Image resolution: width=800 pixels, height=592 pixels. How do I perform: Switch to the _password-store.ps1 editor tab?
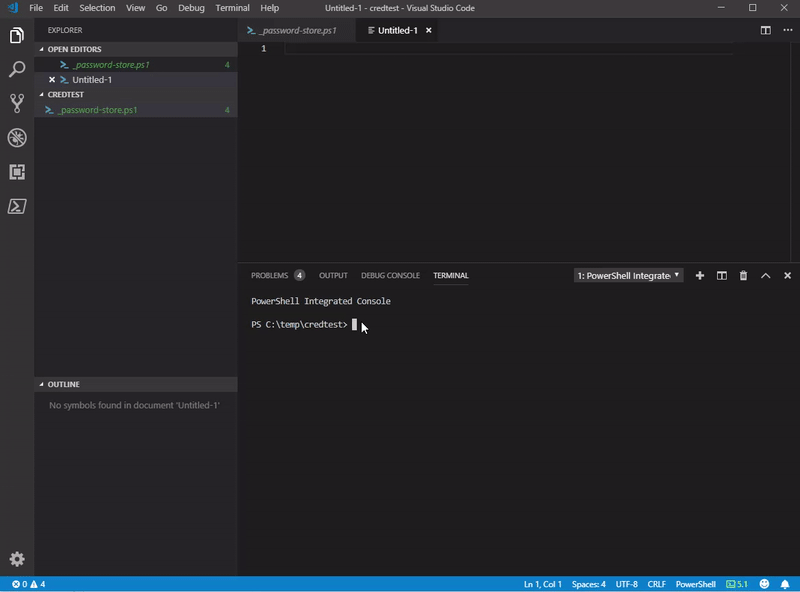coord(296,31)
